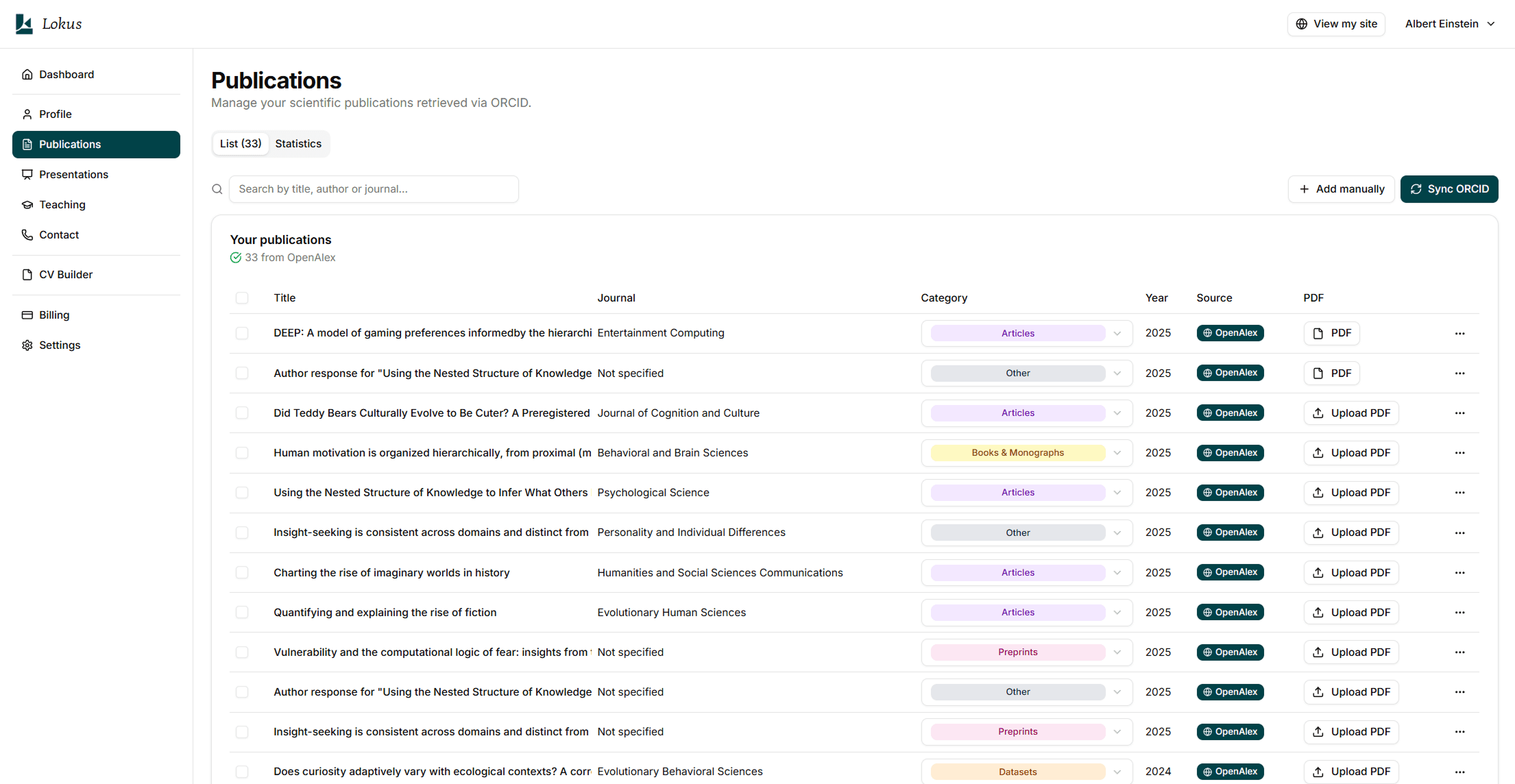Select checkbox for Quantifying rise of fiction

[242, 613]
